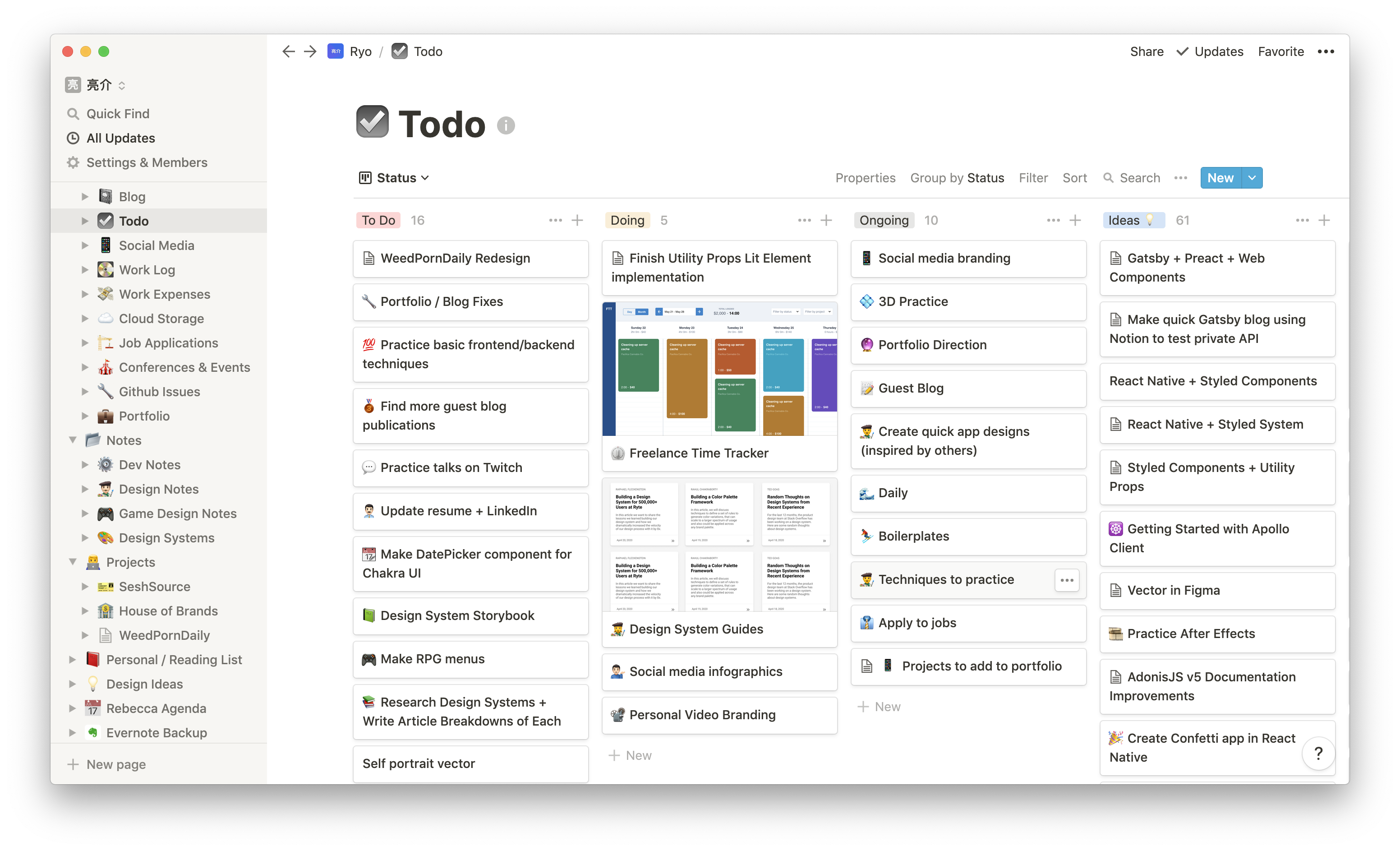Click the info icon next to Todo
The image size is (1400, 851).
pyautogui.click(x=506, y=126)
